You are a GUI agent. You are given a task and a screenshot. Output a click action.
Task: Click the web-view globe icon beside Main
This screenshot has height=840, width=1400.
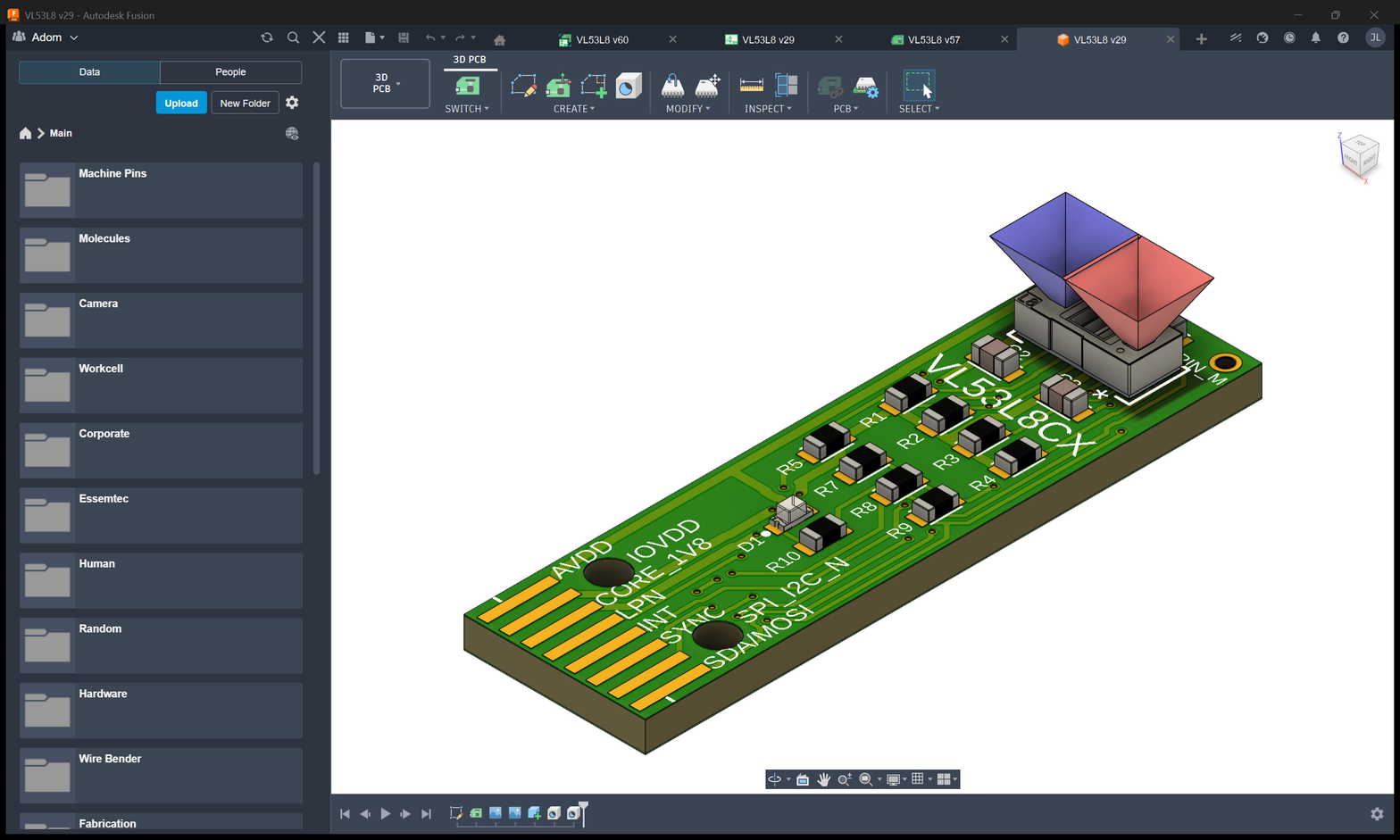point(292,133)
